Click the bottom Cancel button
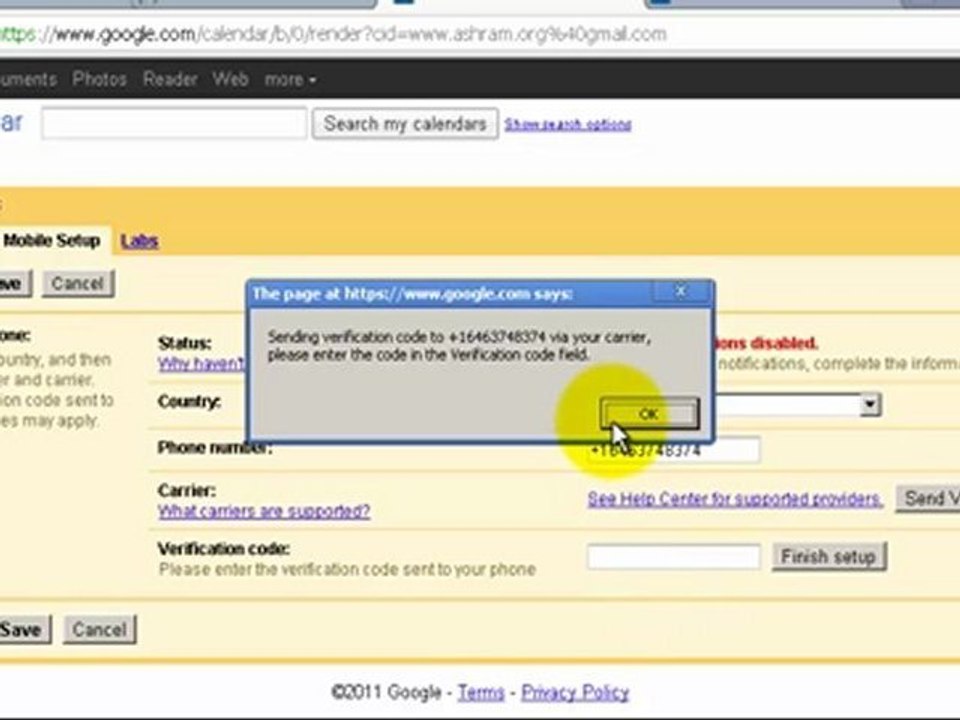Viewport: 960px width, 720px height. (99, 629)
